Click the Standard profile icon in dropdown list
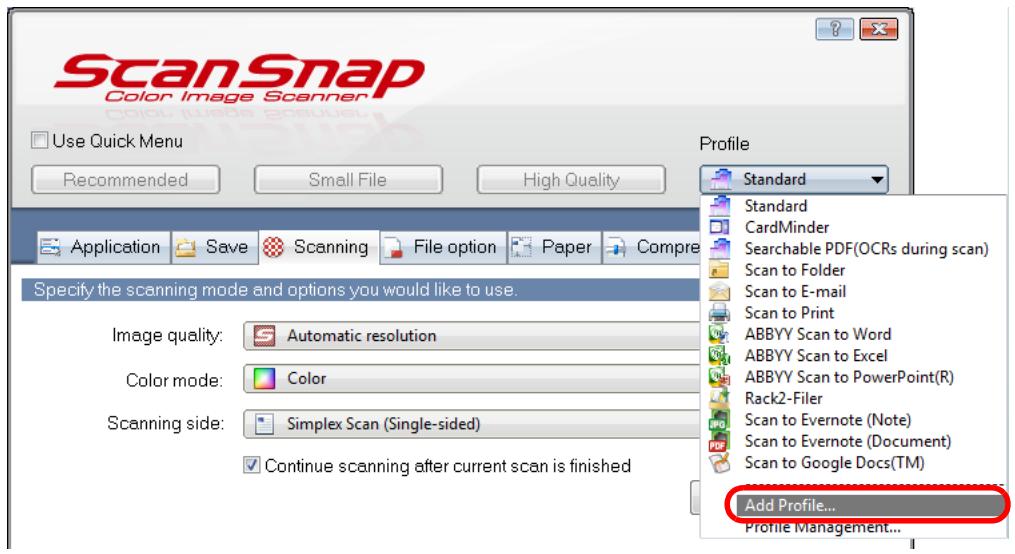This screenshot has height=554, width=1015. click(x=720, y=206)
